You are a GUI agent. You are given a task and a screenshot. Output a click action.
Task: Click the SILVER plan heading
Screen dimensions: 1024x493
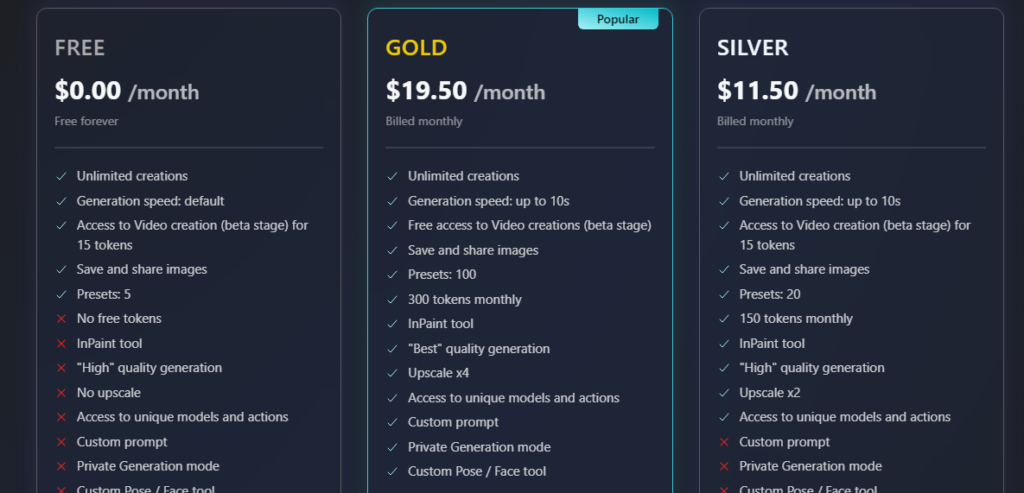752,48
